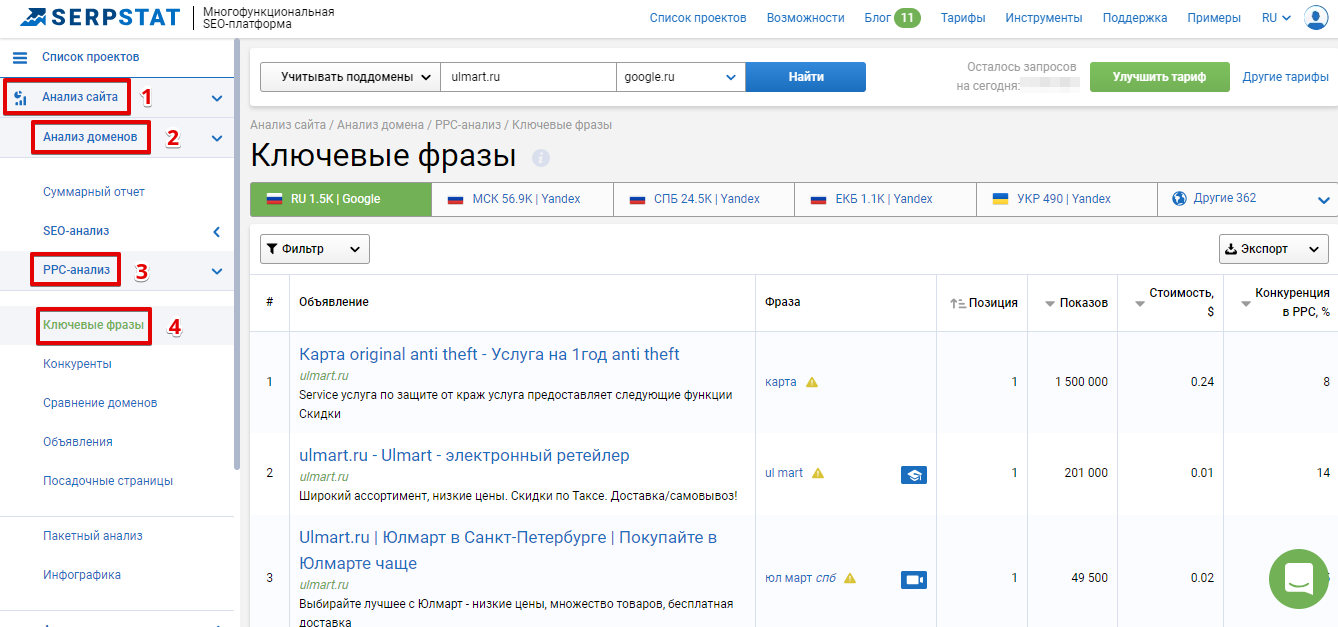Switch to СПБ 24.5K Yandex tab
Viewport: 1338px width, 627px height.
[705, 199]
